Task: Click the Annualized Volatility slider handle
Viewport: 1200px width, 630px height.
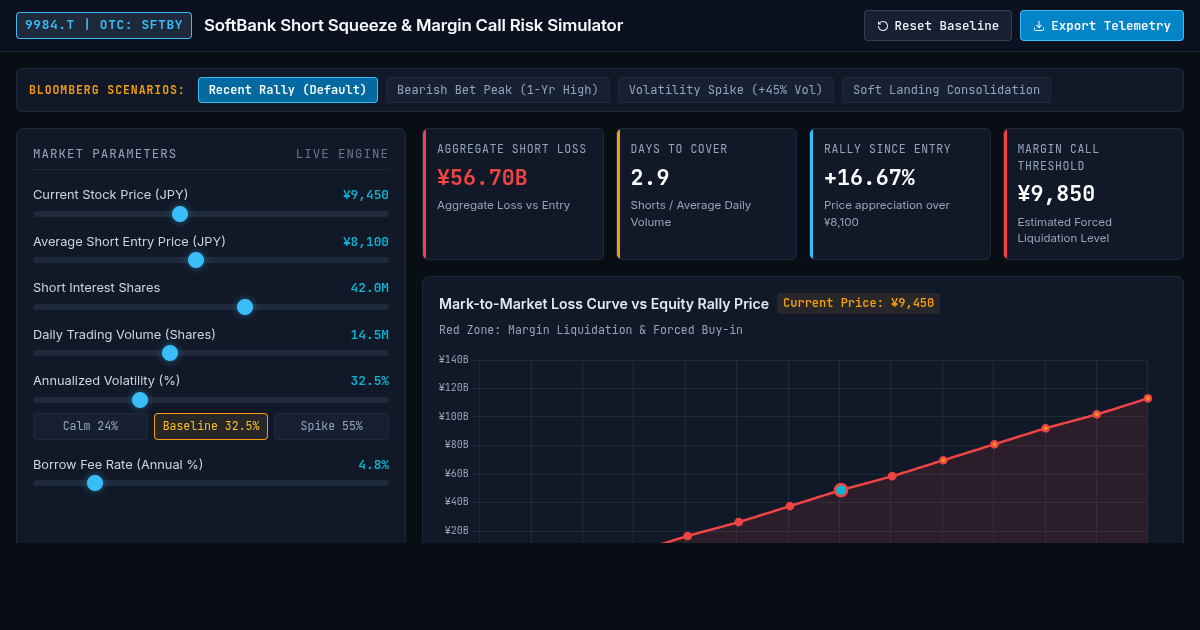Action: (140, 400)
